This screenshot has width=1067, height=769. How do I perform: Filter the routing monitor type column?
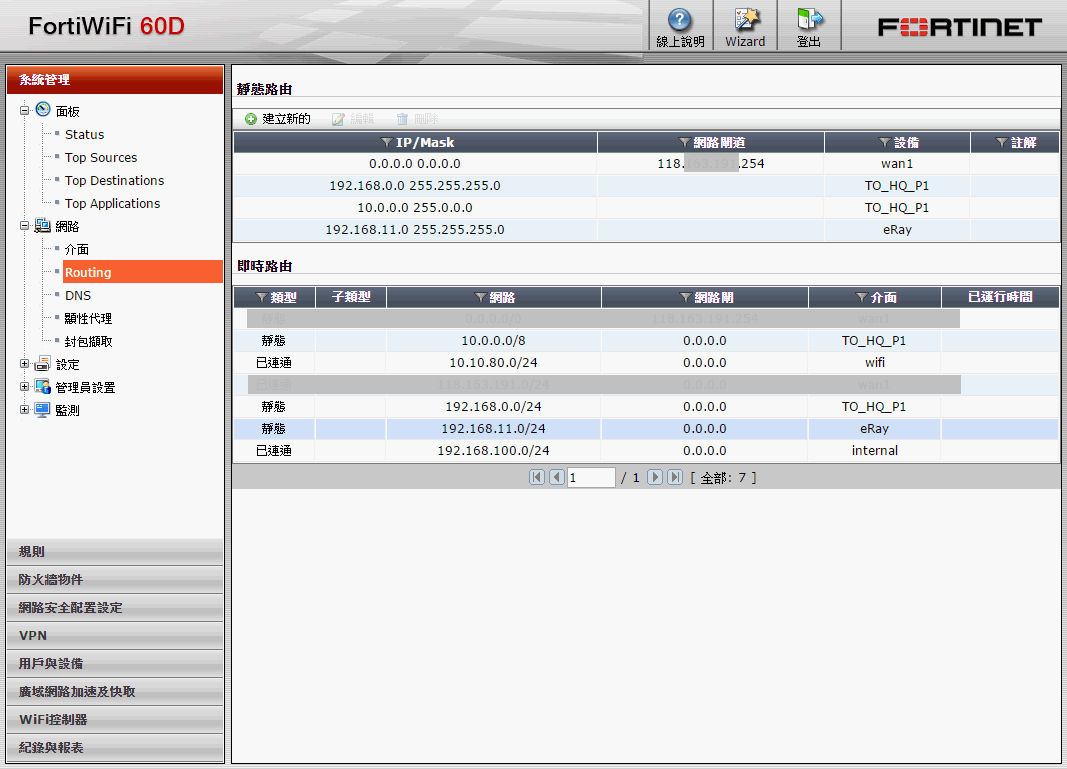pyautogui.click(x=261, y=297)
